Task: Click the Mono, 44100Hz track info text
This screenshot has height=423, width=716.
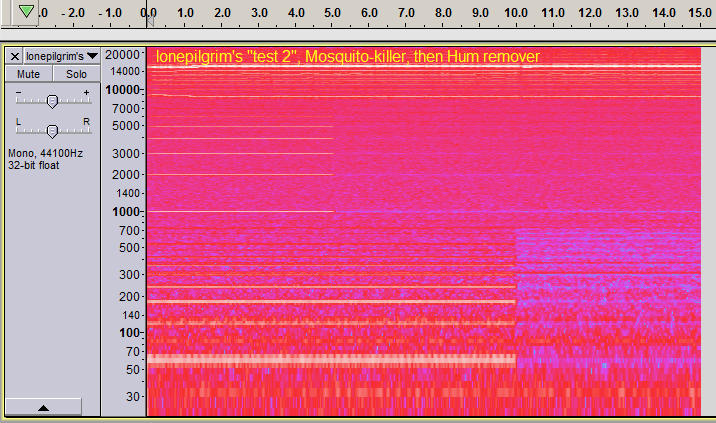Action: (x=45, y=153)
